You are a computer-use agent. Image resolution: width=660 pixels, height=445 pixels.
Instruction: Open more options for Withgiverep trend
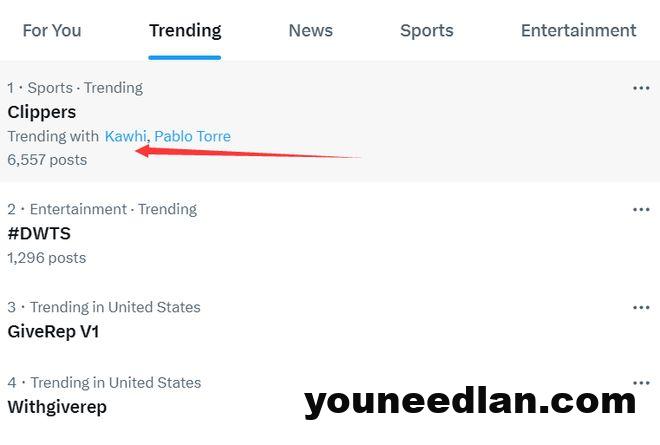point(641,383)
